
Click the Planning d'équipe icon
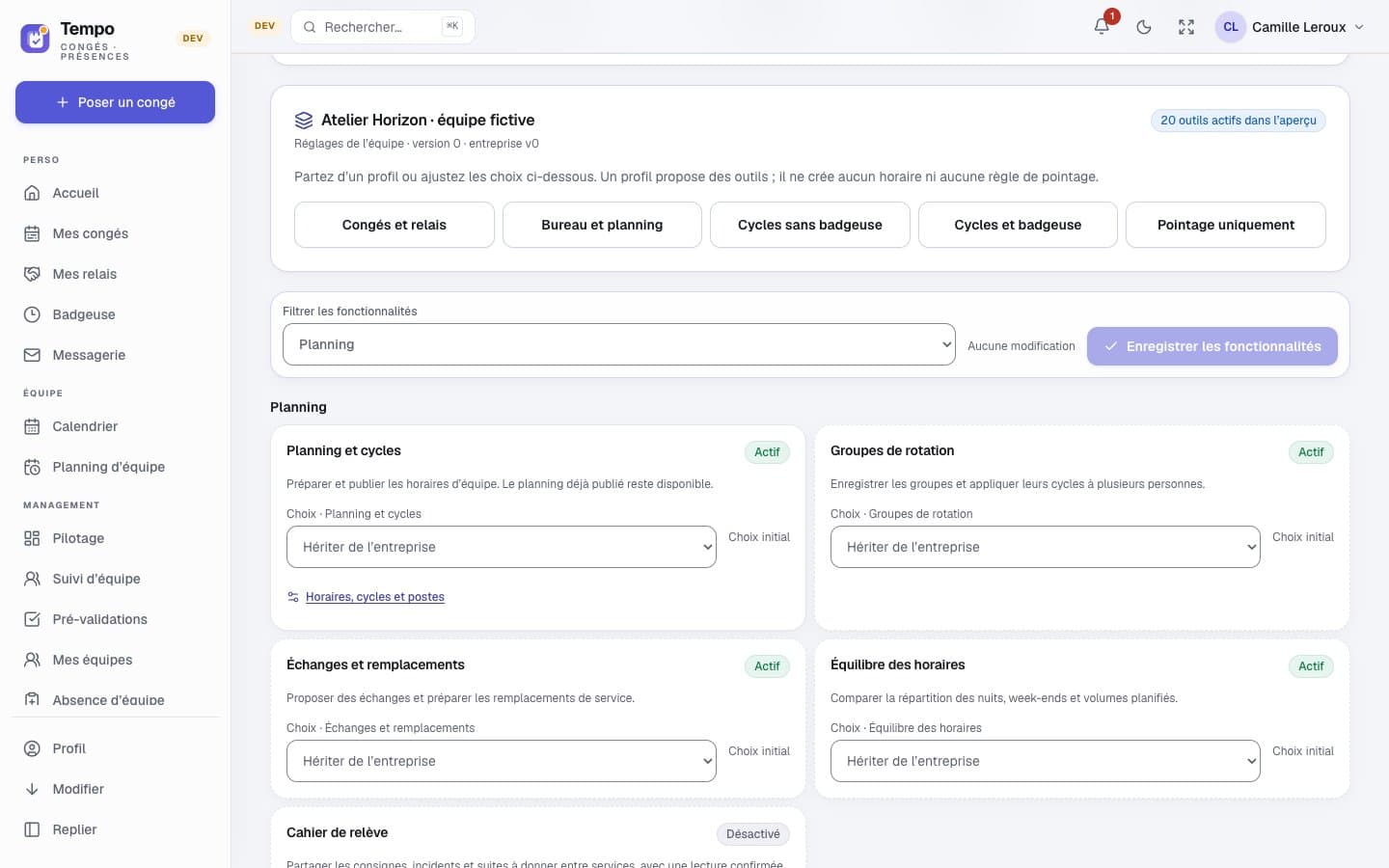[32, 467]
